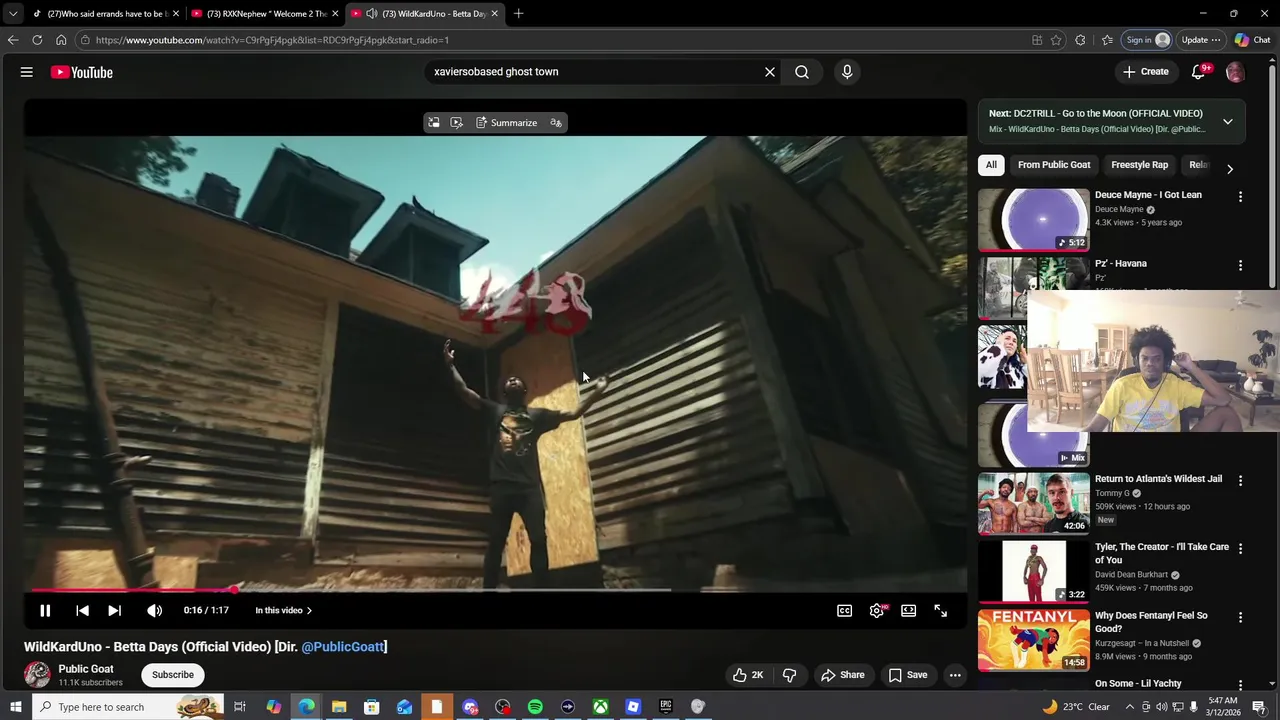Open options for Deuce Mayne - I Got Lean
The image size is (1280, 720).
pos(1240,197)
